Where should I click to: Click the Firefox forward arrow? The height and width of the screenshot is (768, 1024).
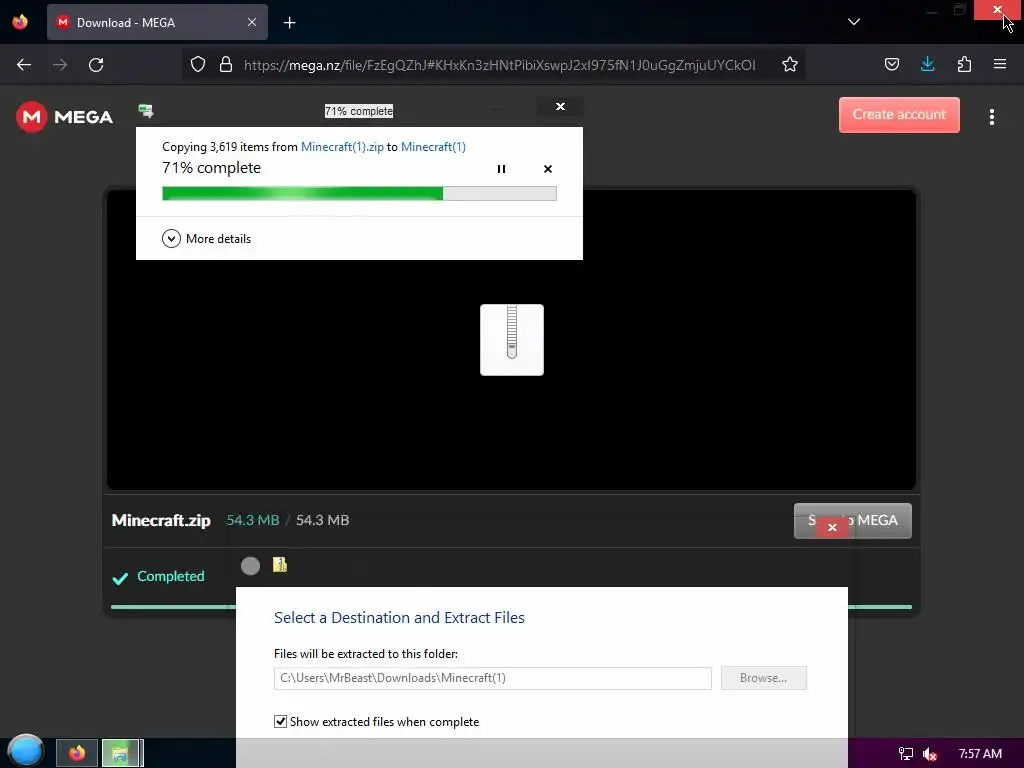(60, 65)
